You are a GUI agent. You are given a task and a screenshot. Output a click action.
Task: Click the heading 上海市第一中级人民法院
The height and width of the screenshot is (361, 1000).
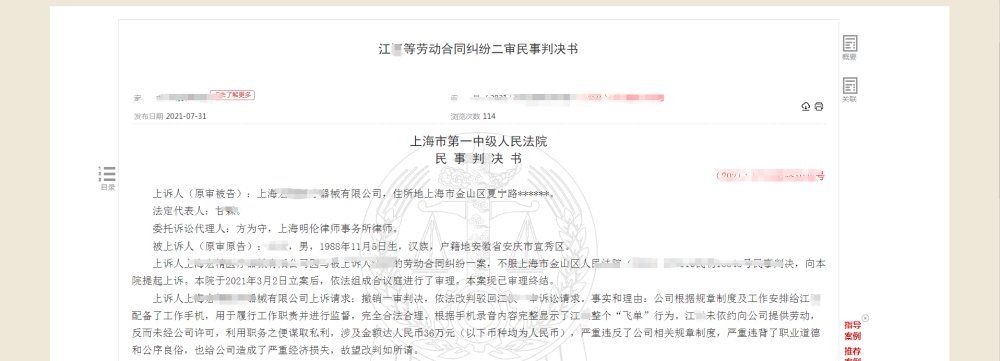point(478,142)
